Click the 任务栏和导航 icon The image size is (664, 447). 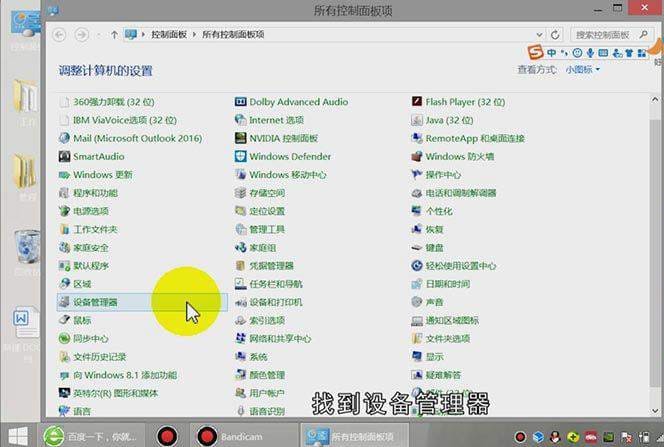241,284
